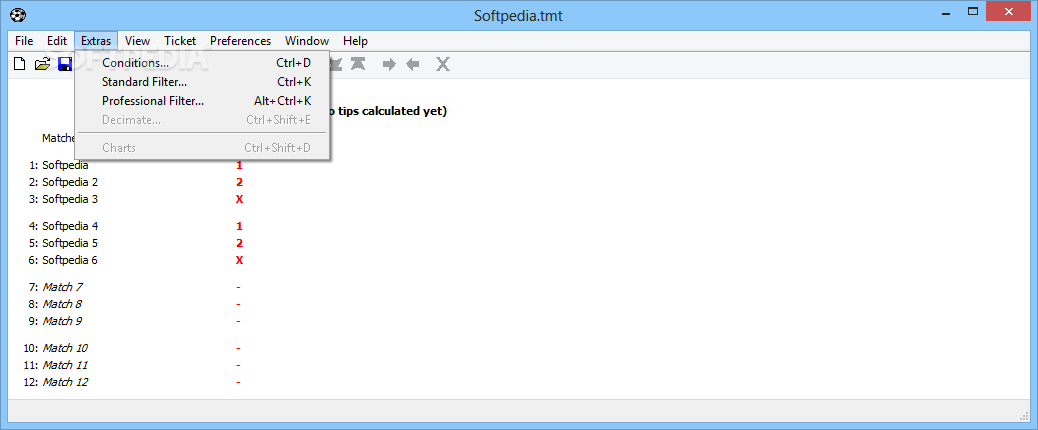Click the red dash tip for Match 12
This screenshot has width=1038, height=430.
pos(238,382)
